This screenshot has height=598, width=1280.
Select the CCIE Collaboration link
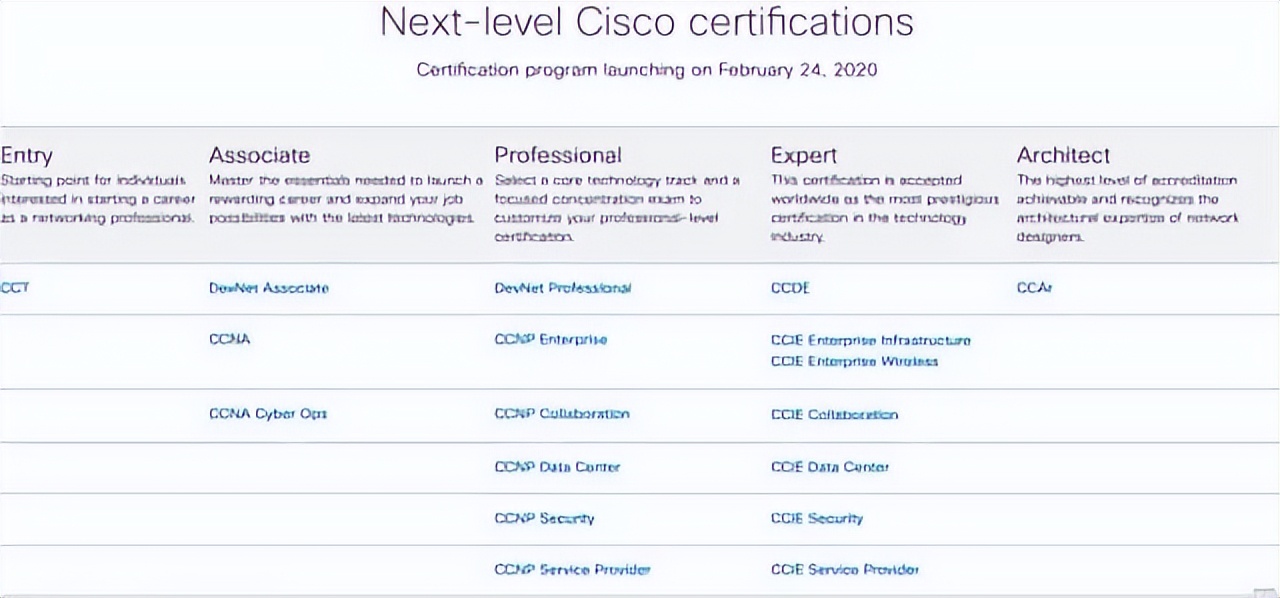coord(834,414)
